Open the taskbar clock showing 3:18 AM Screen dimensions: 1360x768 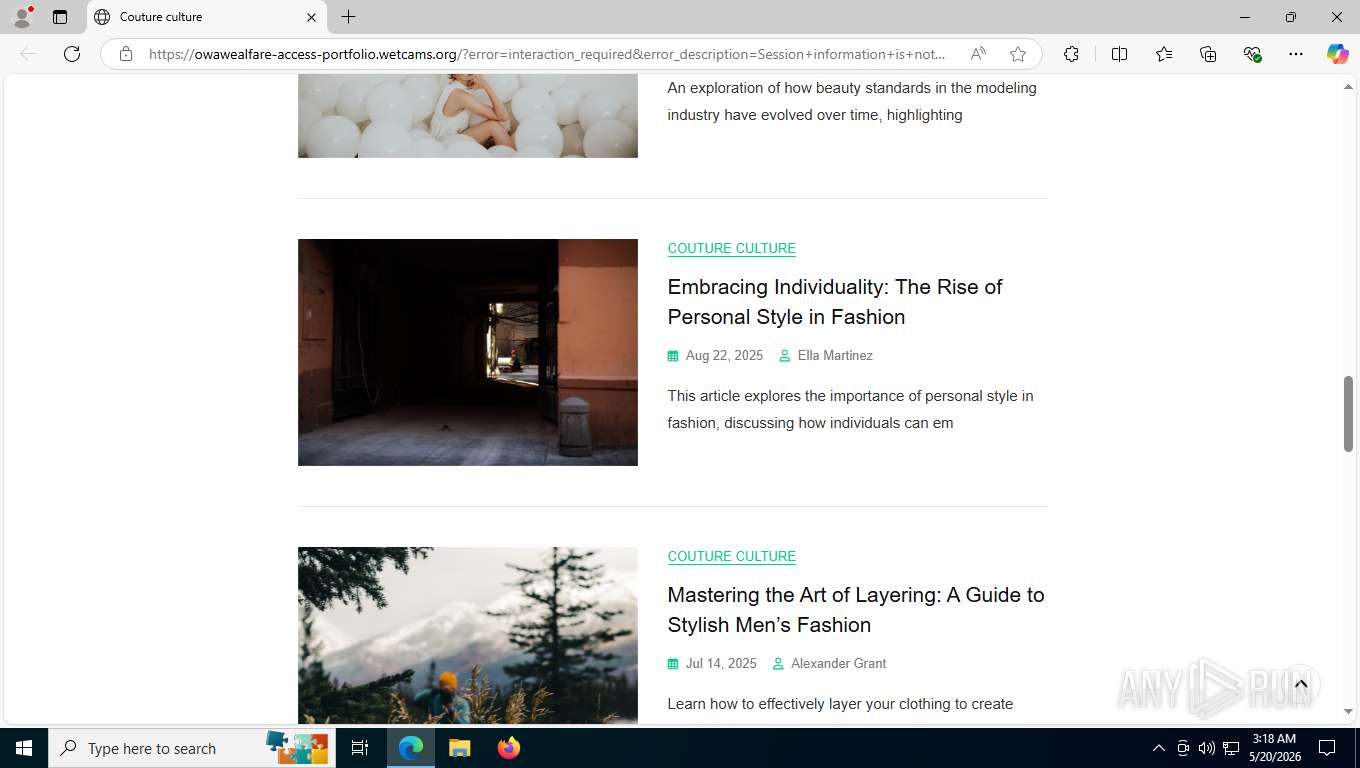click(x=1274, y=748)
